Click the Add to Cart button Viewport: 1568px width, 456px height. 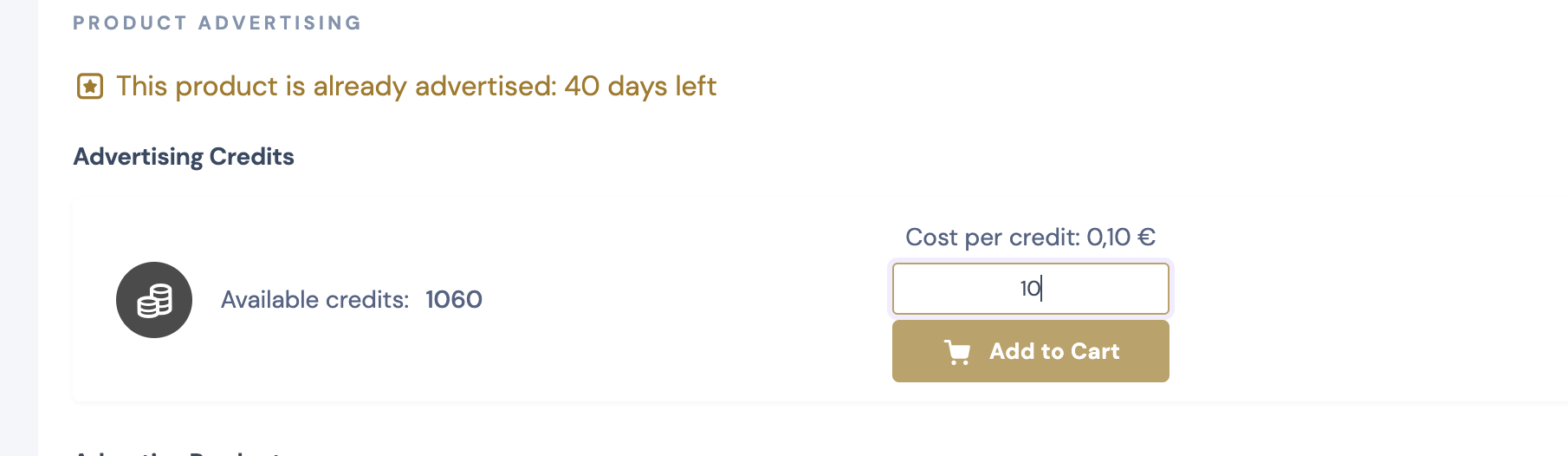click(x=1031, y=351)
